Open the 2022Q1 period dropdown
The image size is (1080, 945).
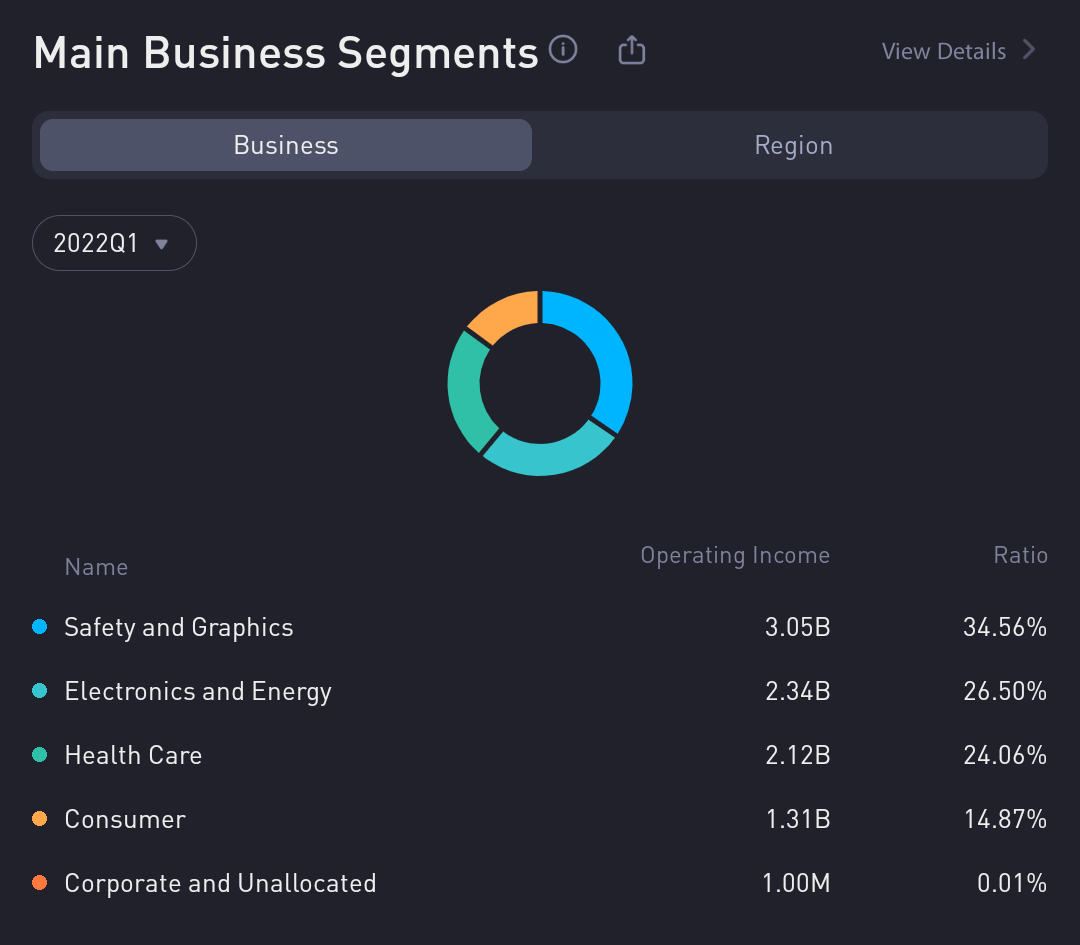point(114,243)
